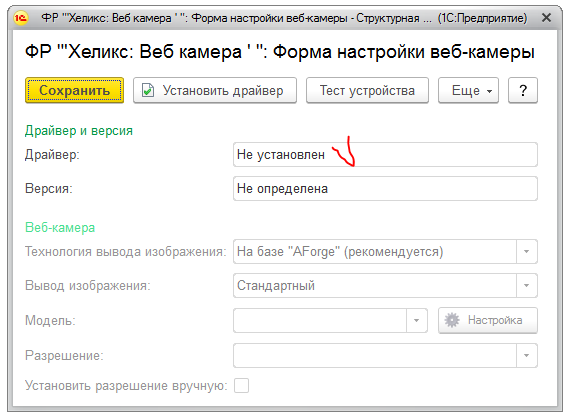The width and height of the screenshot is (570, 420).
Task: Open the Разрешение dropdown arrow
Action: pos(526,355)
